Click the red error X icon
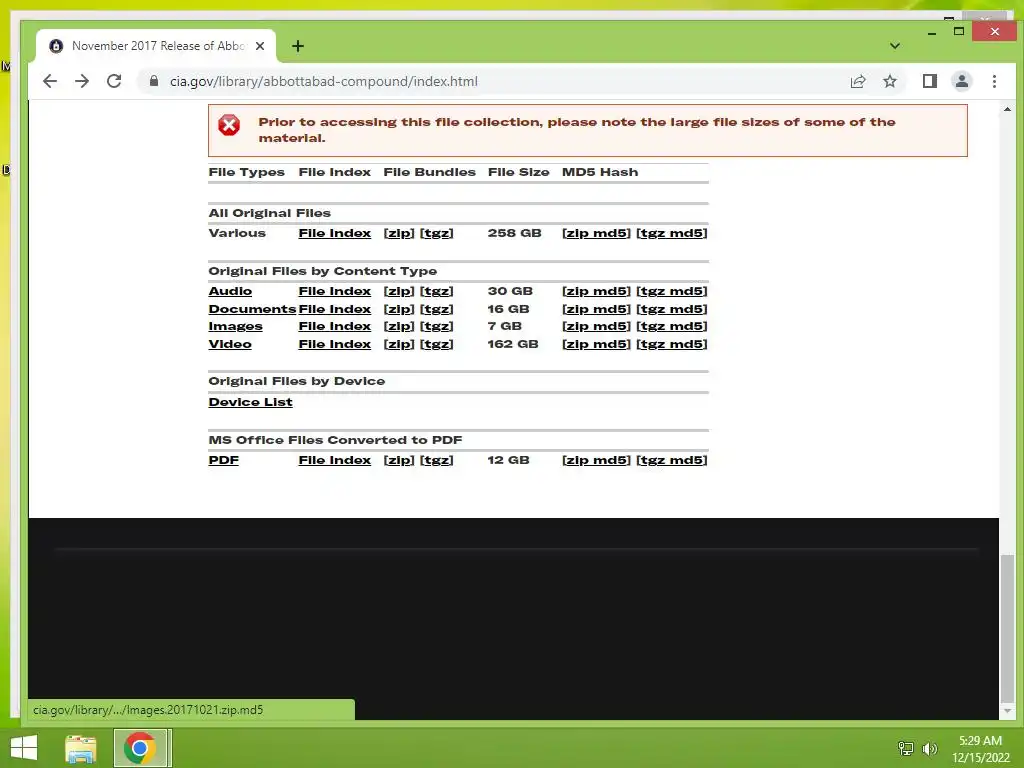The height and width of the screenshot is (768, 1024). click(229, 125)
